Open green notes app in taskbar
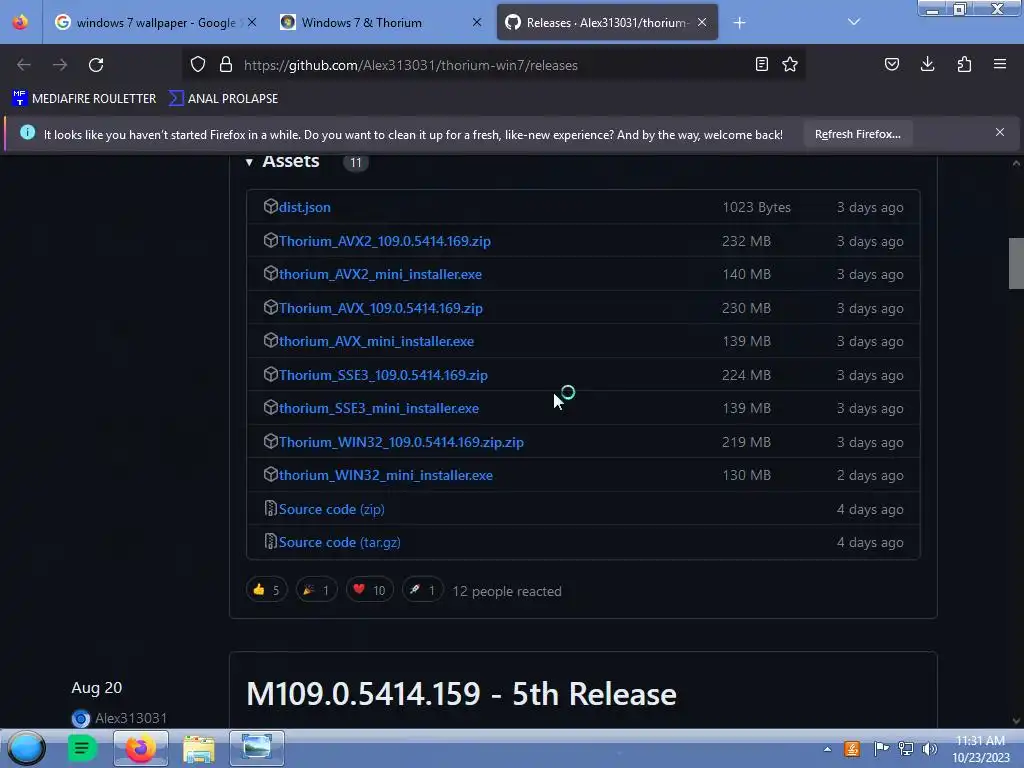 click(82, 748)
